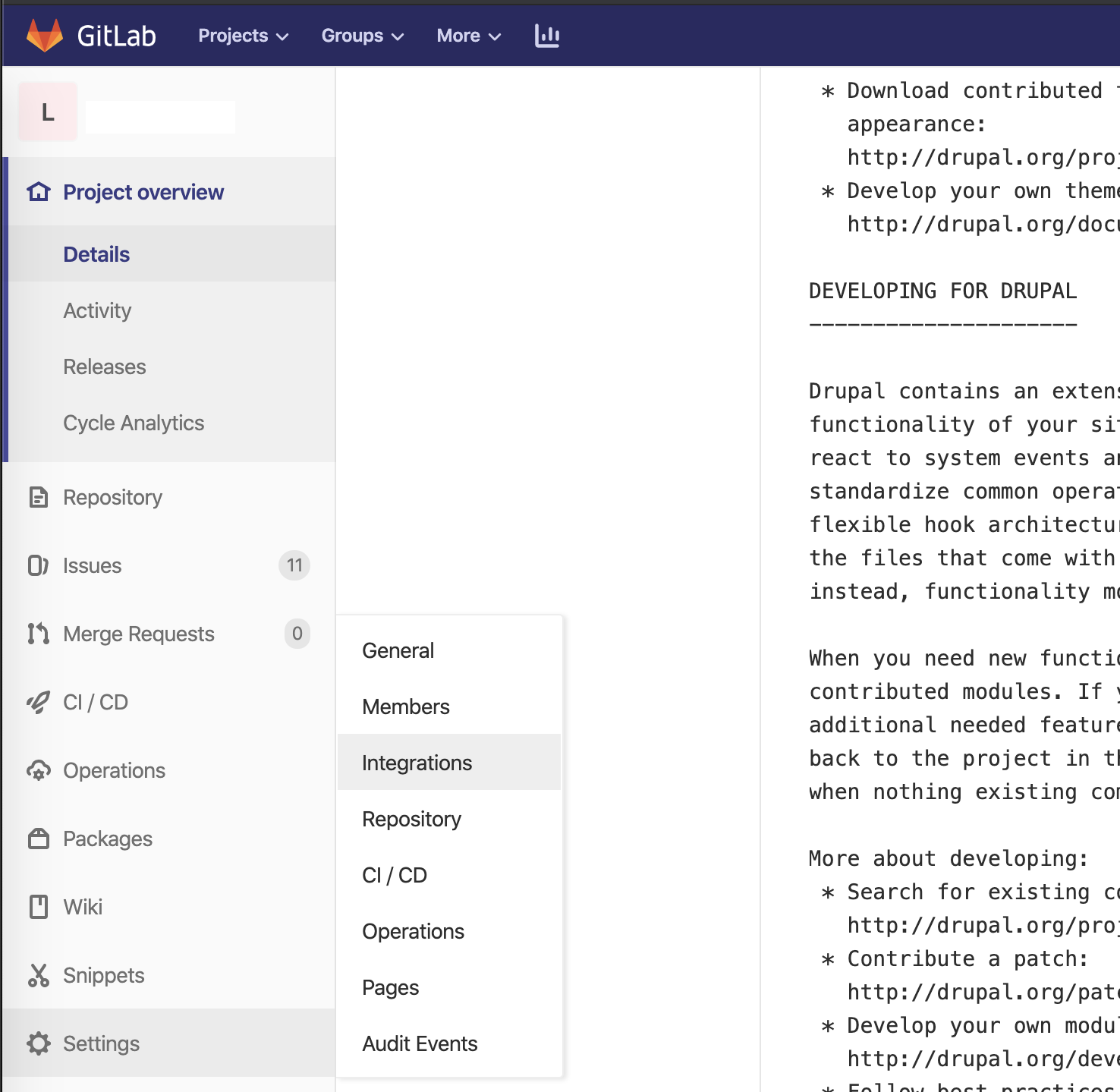Image resolution: width=1120 pixels, height=1092 pixels.
Task: Expand the Projects dropdown in navbar
Action: [x=243, y=36]
